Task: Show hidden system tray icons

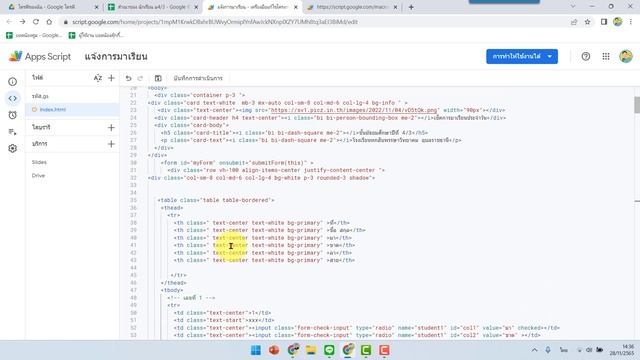Action: tap(534, 350)
